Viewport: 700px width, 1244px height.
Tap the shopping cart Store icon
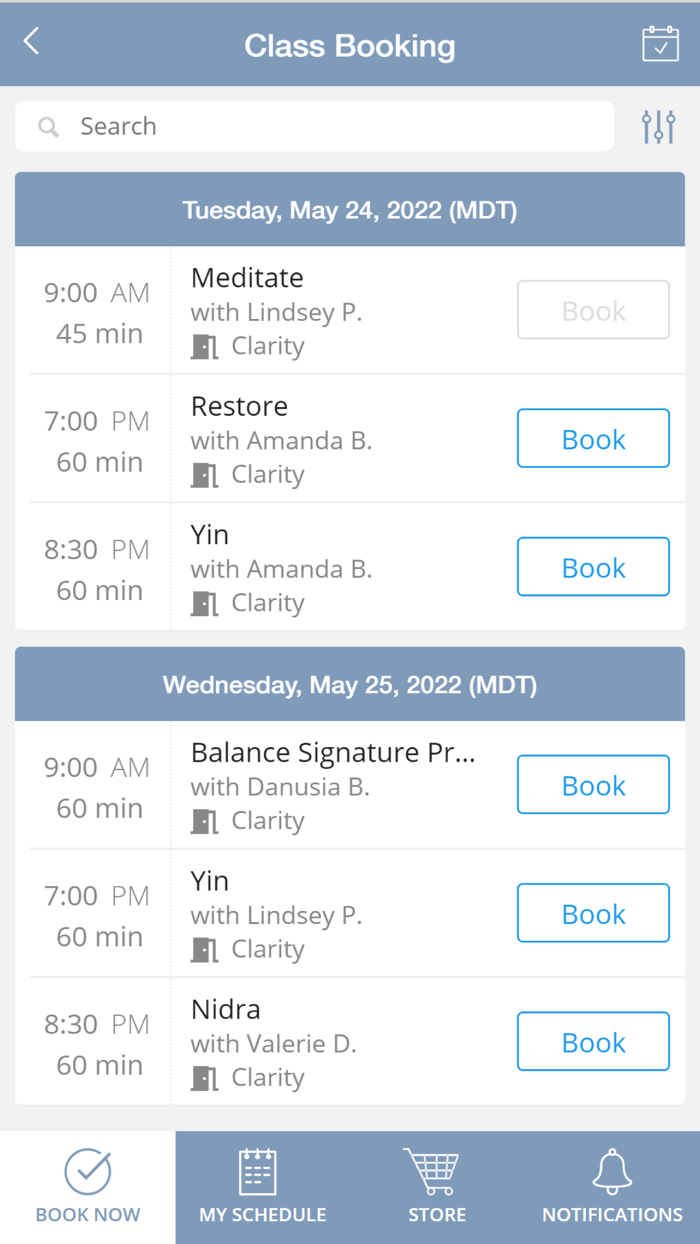(x=436, y=1172)
